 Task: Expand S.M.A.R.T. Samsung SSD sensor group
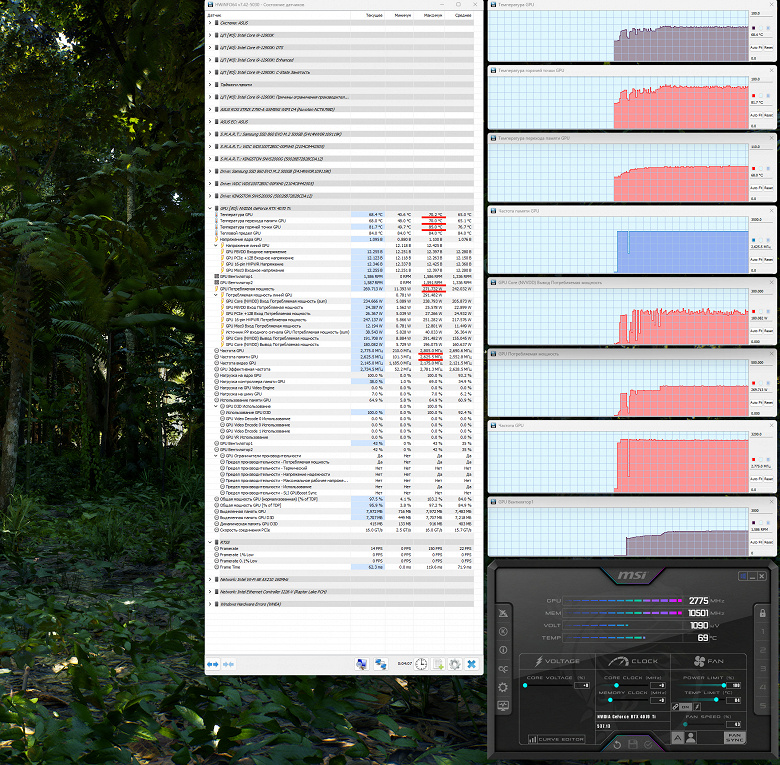click(x=210, y=134)
